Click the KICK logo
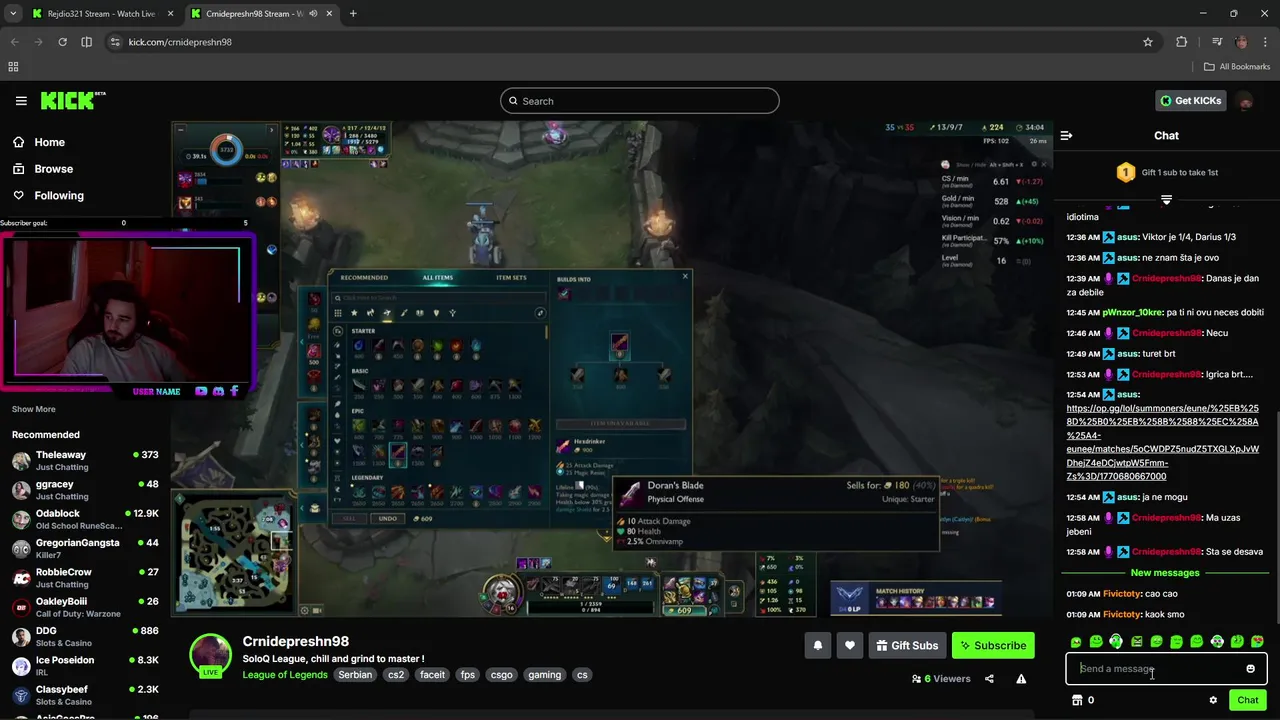The width and height of the screenshot is (1280, 720). [72, 101]
